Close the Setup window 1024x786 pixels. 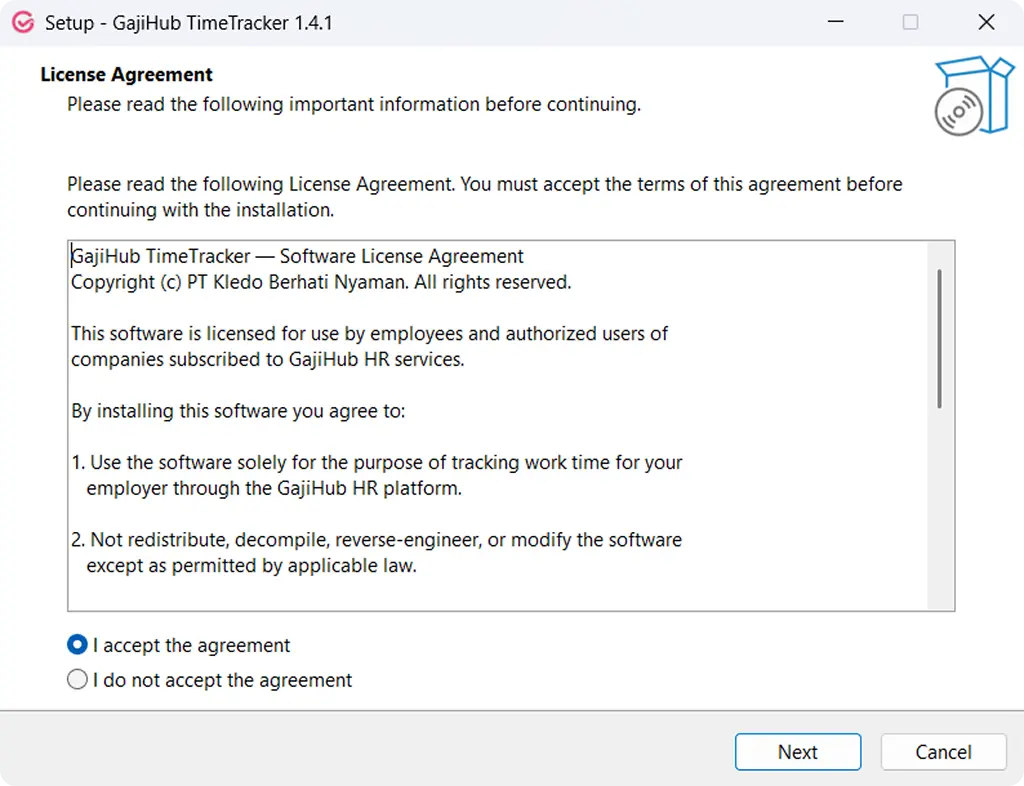986,22
